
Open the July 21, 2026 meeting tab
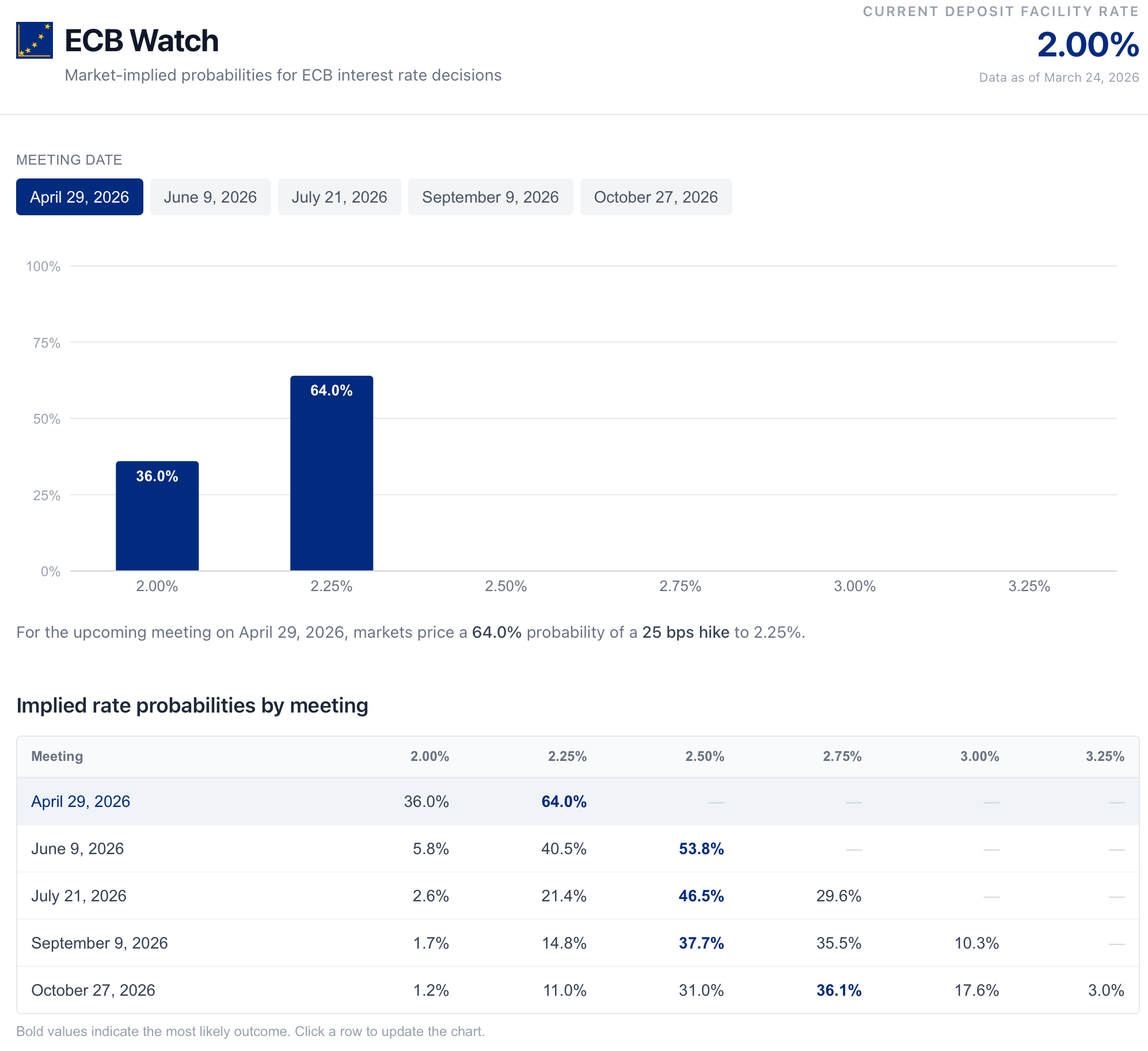click(x=339, y=197)
